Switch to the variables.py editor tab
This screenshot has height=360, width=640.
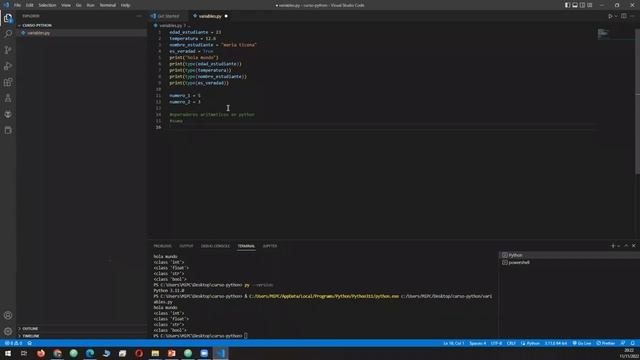tap(210, 16)
